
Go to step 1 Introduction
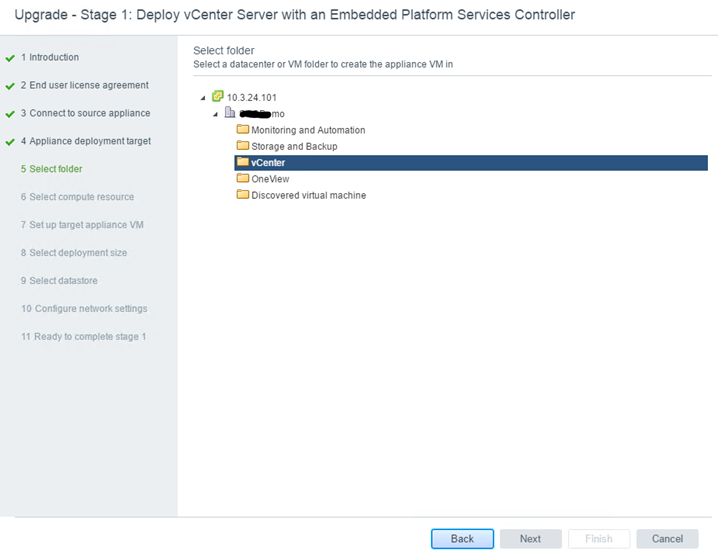(x=49, y=57)
